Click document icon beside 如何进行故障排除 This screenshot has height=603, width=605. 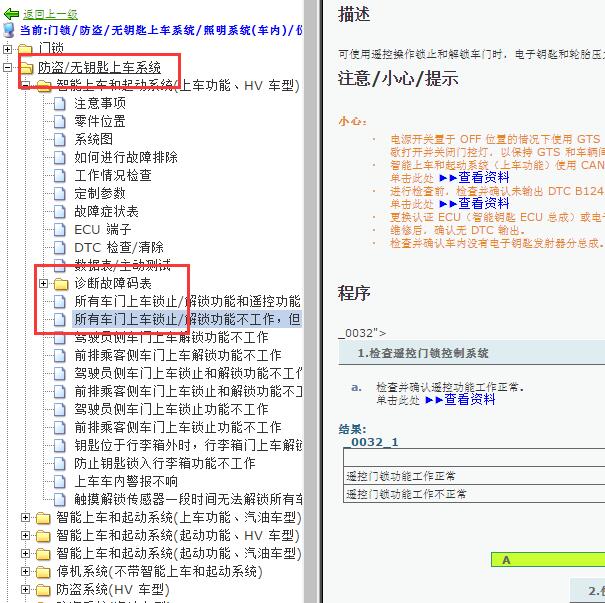pos(59,157)
